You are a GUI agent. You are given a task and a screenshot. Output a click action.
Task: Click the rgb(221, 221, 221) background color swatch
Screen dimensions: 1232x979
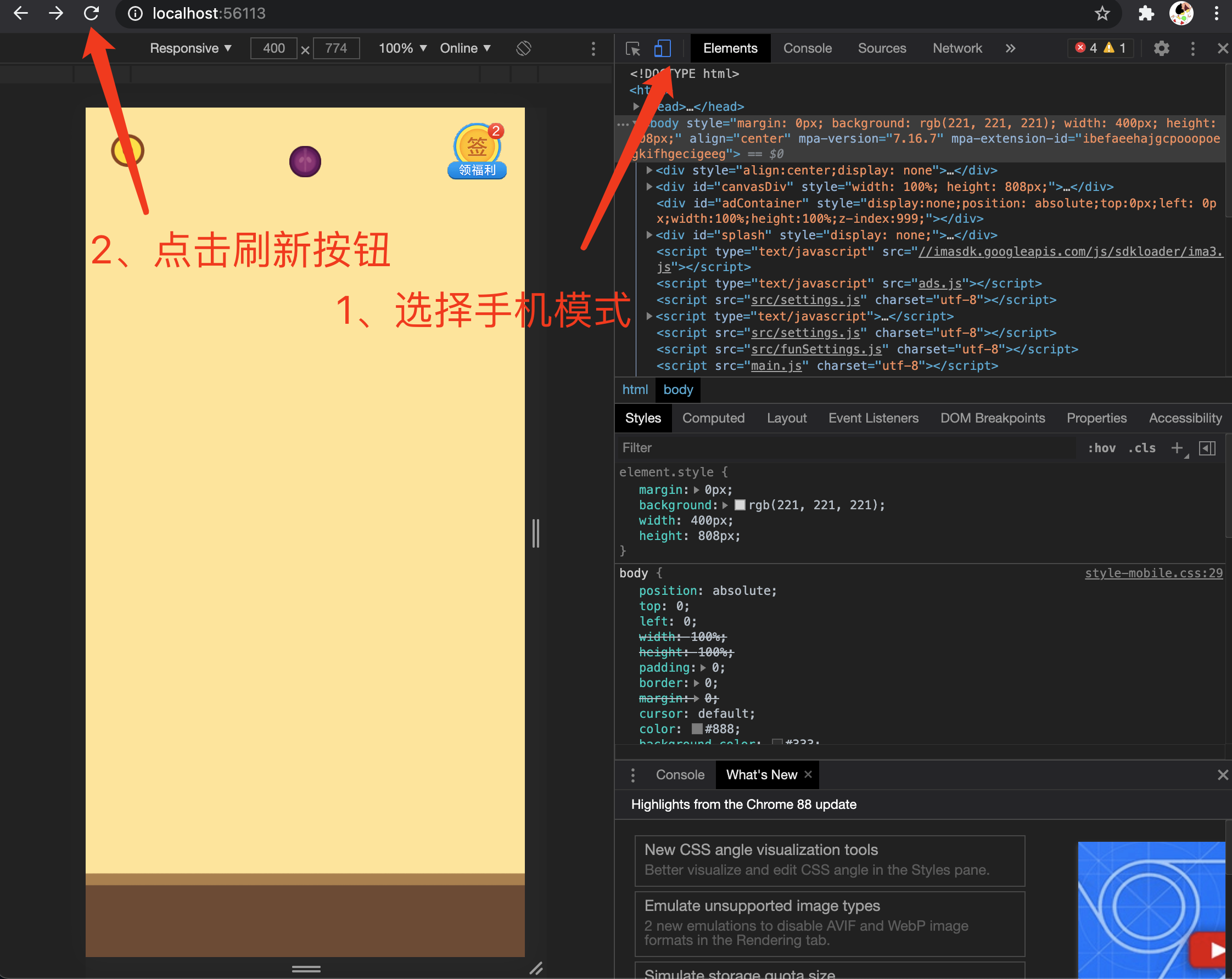(x=740, y=505)
